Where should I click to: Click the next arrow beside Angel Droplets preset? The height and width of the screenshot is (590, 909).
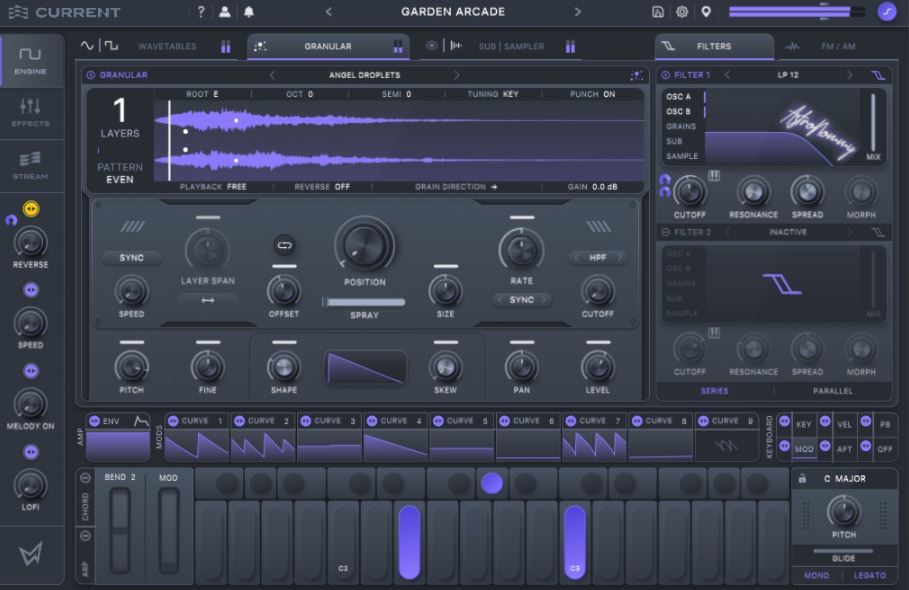[x=458, y=75]
